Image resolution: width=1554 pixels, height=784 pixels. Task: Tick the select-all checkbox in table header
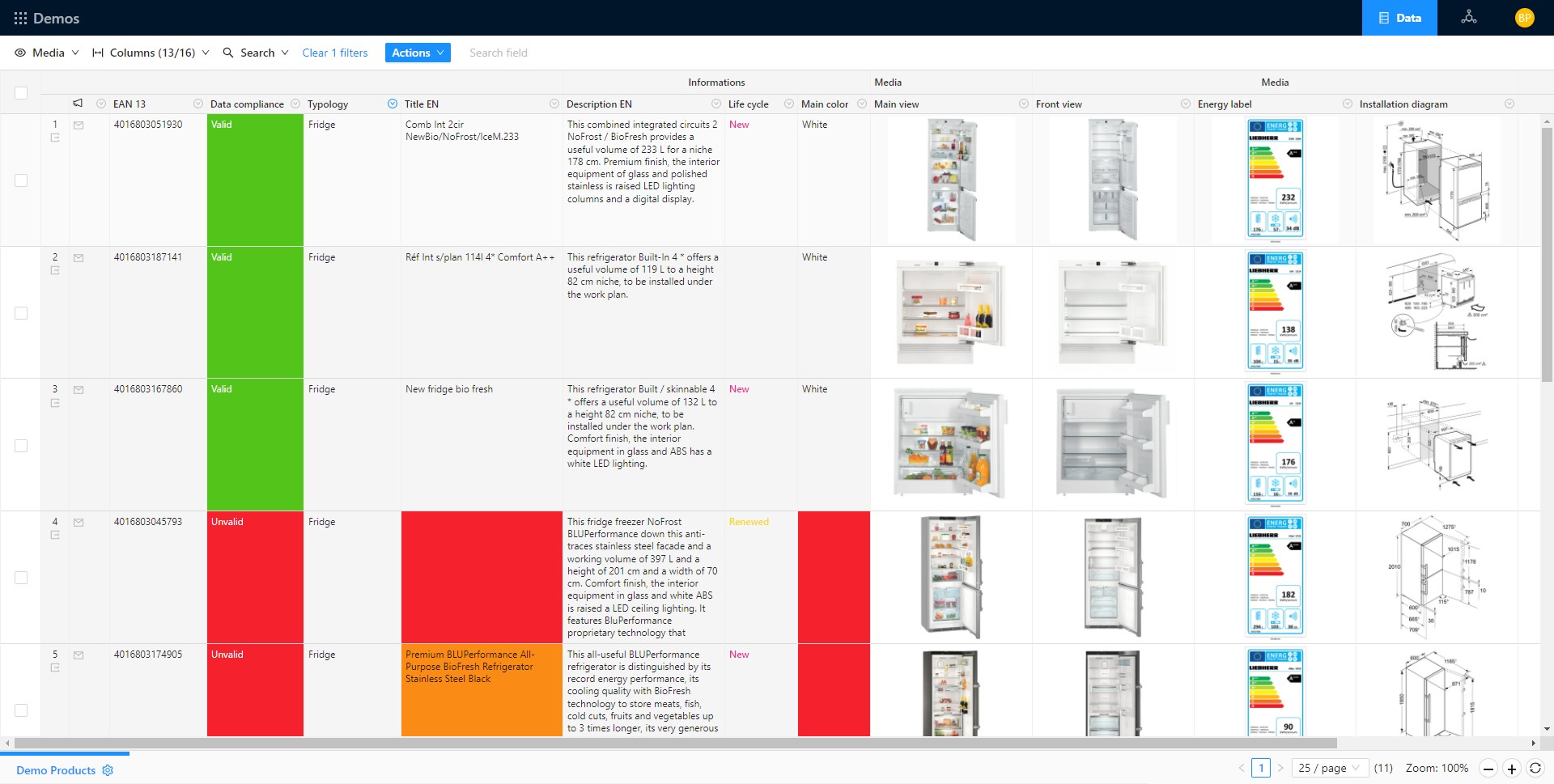(21, 93)
